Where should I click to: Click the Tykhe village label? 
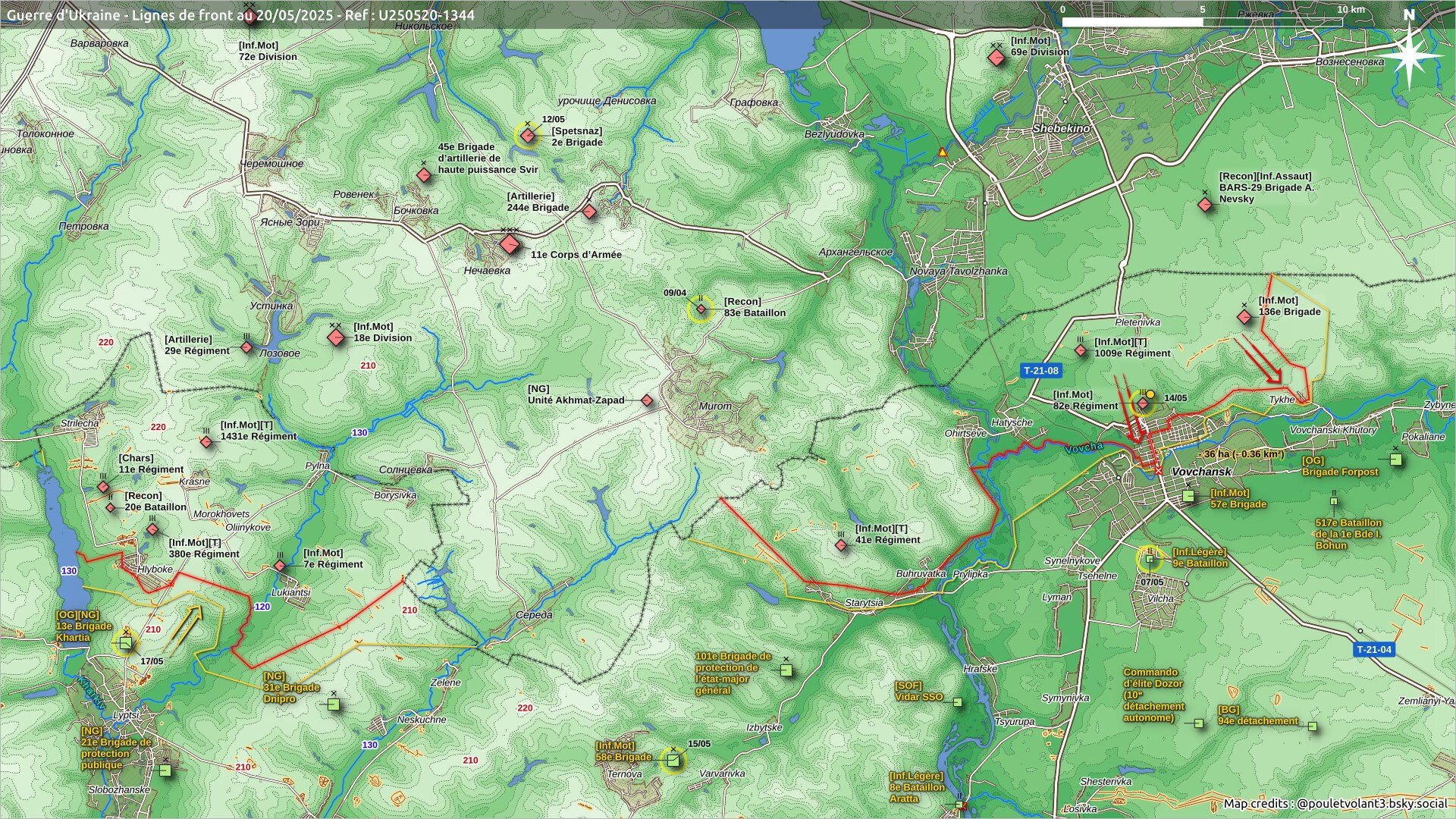[x=1282, y=400]
